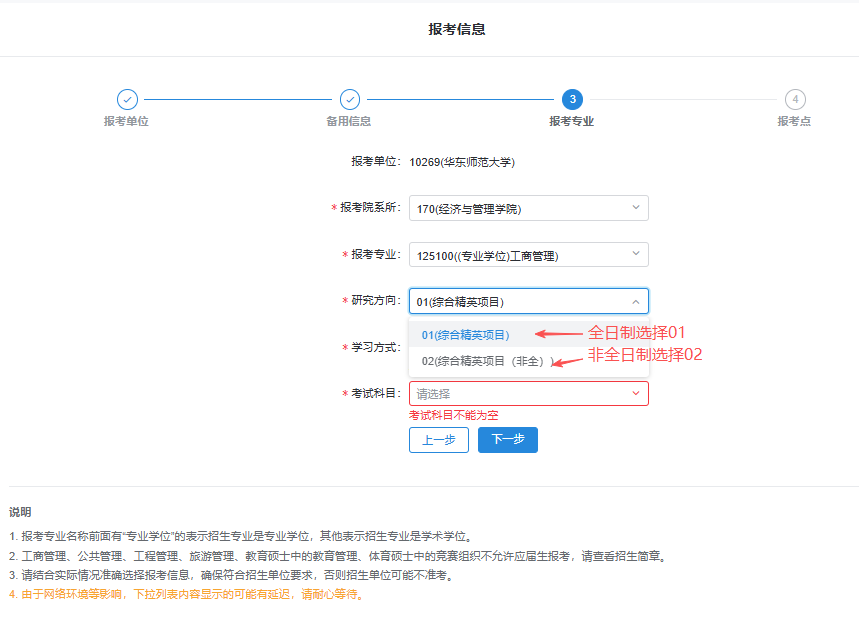
Task: Click the 报考单位 step label
Action: pos(127,121)
